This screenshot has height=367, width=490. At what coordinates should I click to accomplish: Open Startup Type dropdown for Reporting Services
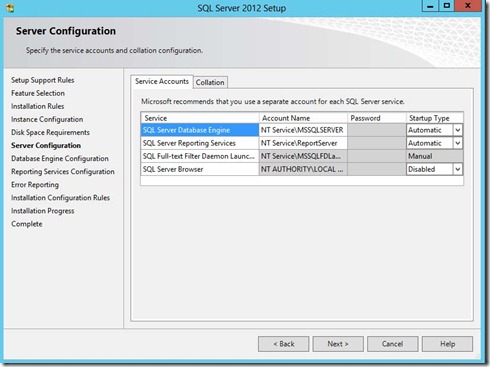(458, 143)
